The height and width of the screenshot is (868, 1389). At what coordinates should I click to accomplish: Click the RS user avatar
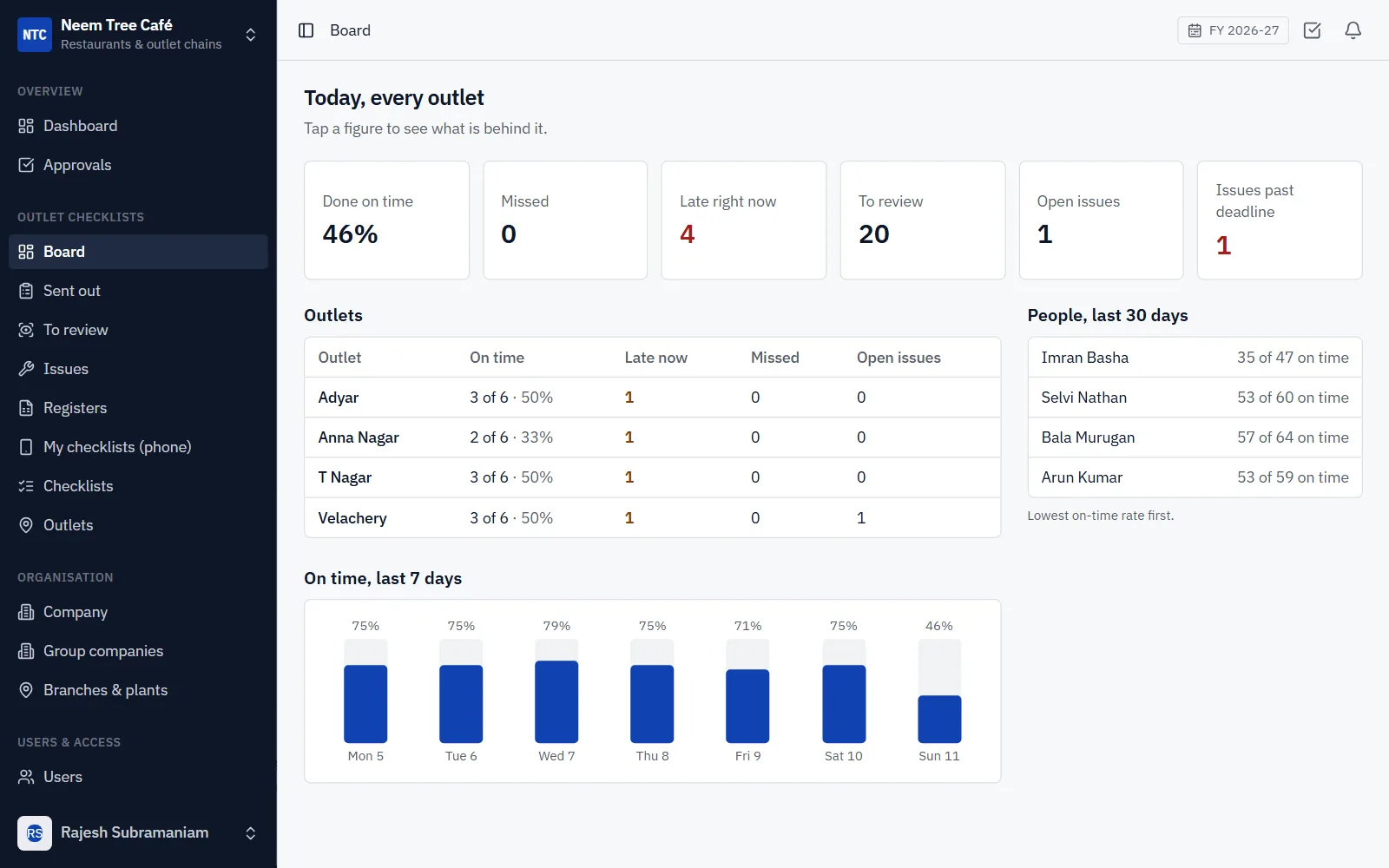pyautogui.click(x=35, y=833)
